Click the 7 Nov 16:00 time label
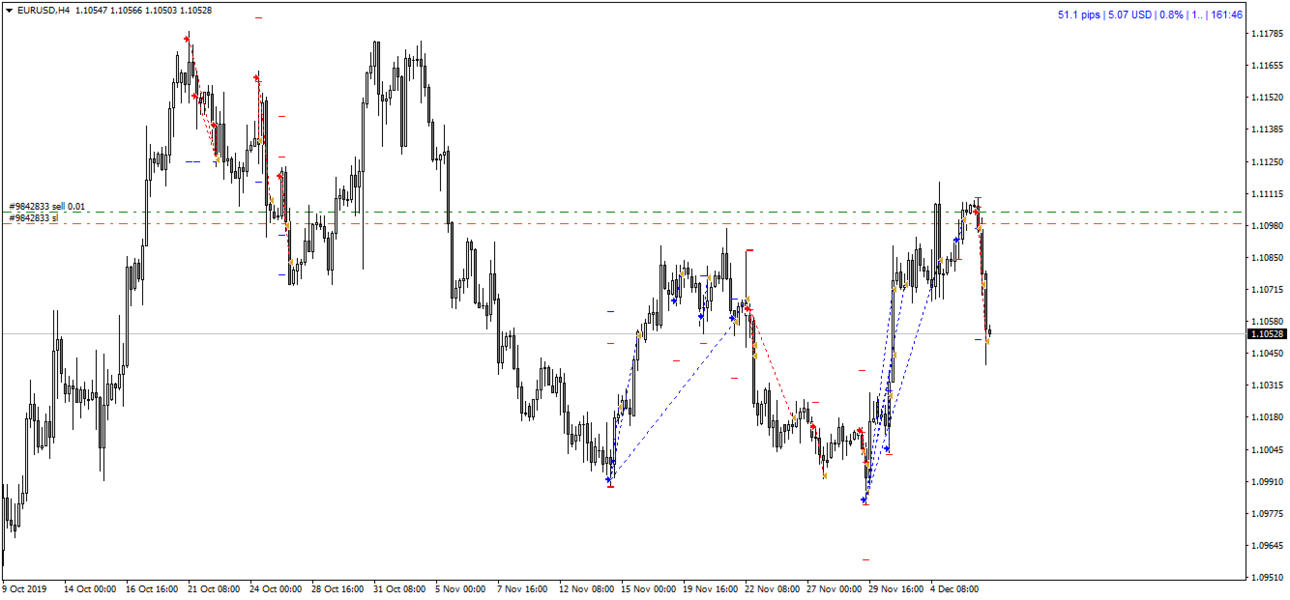Image resolution: width=1290 pixels, height=600 pixels. [x=523, y=589]
